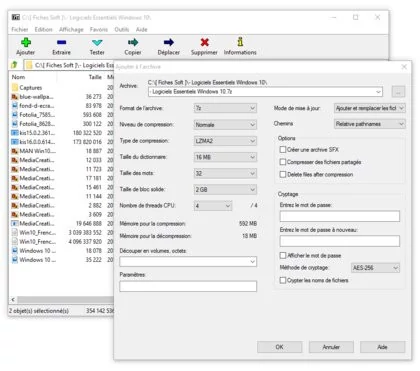Image resolution: width=420 pixels, height=371 pixels.
Task: Click the Copier arrow icon
Action: [x=133, y=42]
